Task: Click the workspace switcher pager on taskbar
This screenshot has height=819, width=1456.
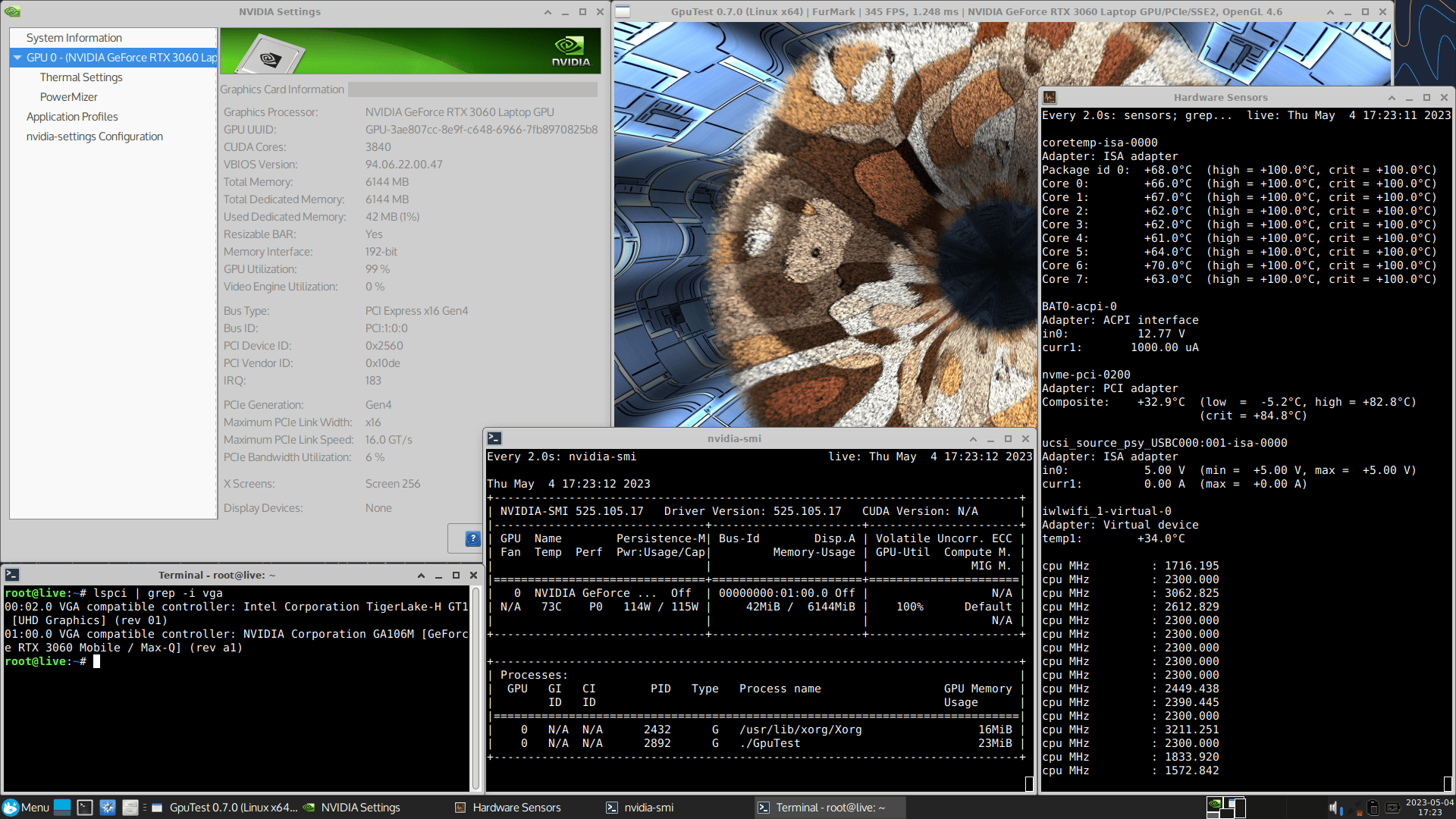Action: [1225, 808]
